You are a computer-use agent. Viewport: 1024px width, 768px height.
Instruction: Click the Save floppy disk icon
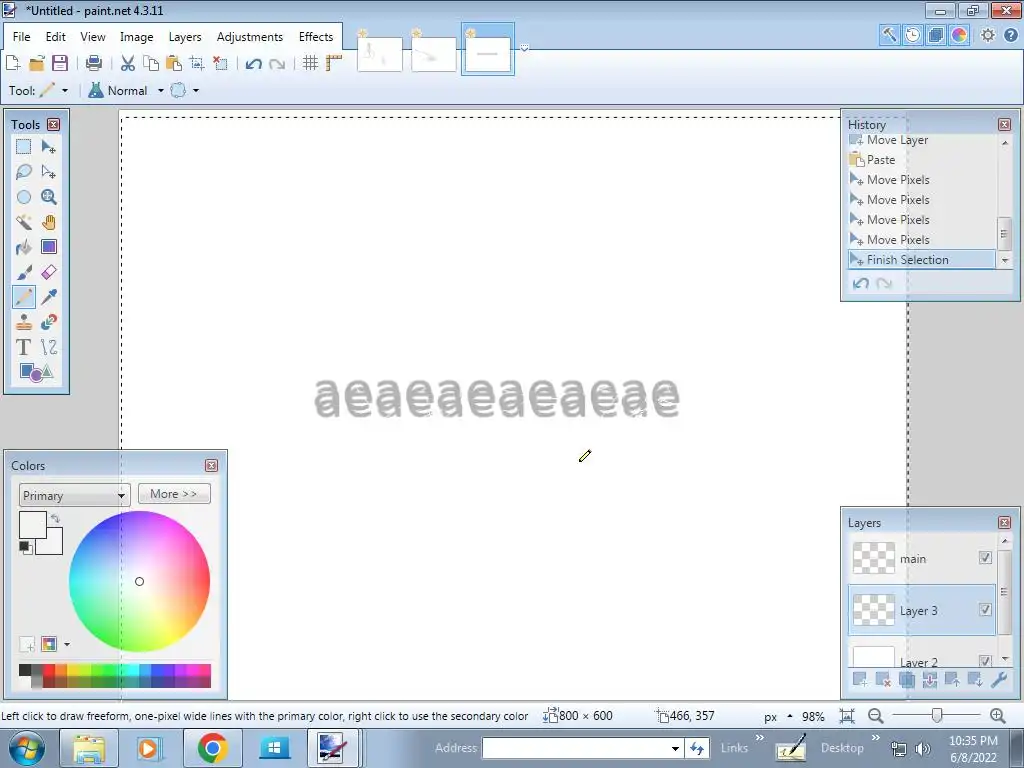59,63
